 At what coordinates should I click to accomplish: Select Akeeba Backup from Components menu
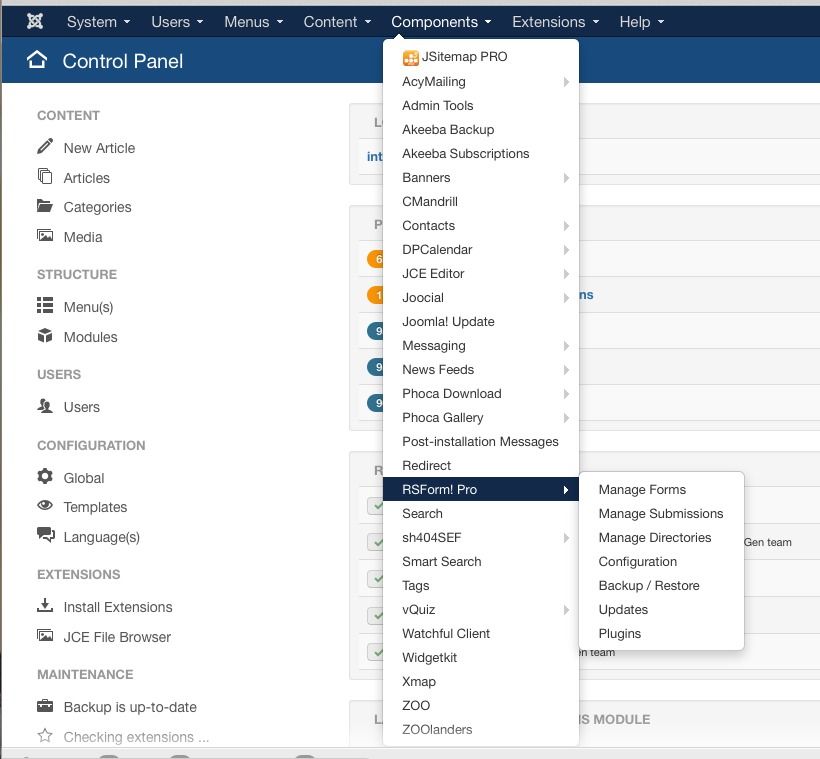point(448,129)
